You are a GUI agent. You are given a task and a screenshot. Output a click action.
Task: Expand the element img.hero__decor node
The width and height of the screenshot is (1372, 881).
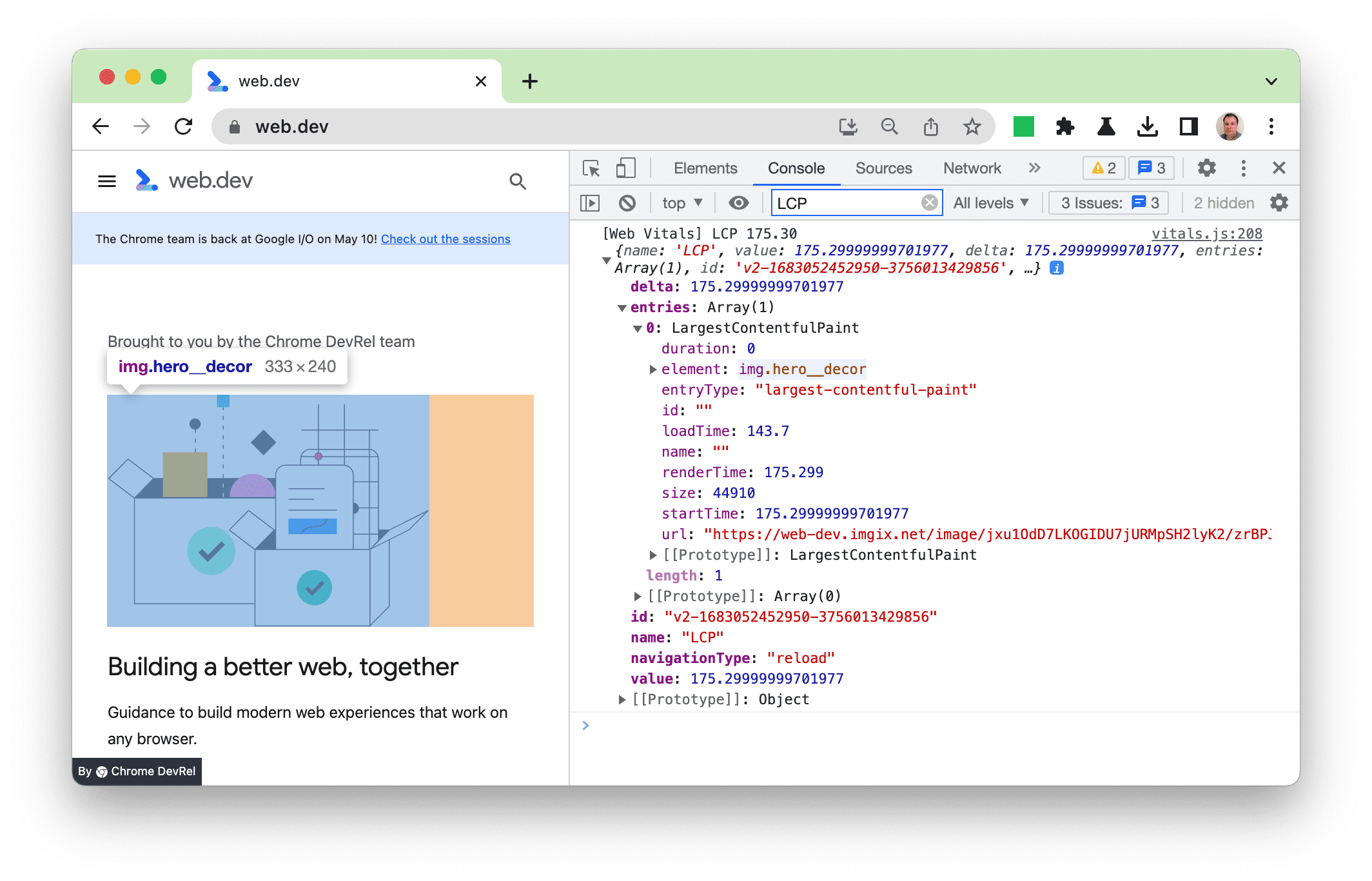(647, 369)
